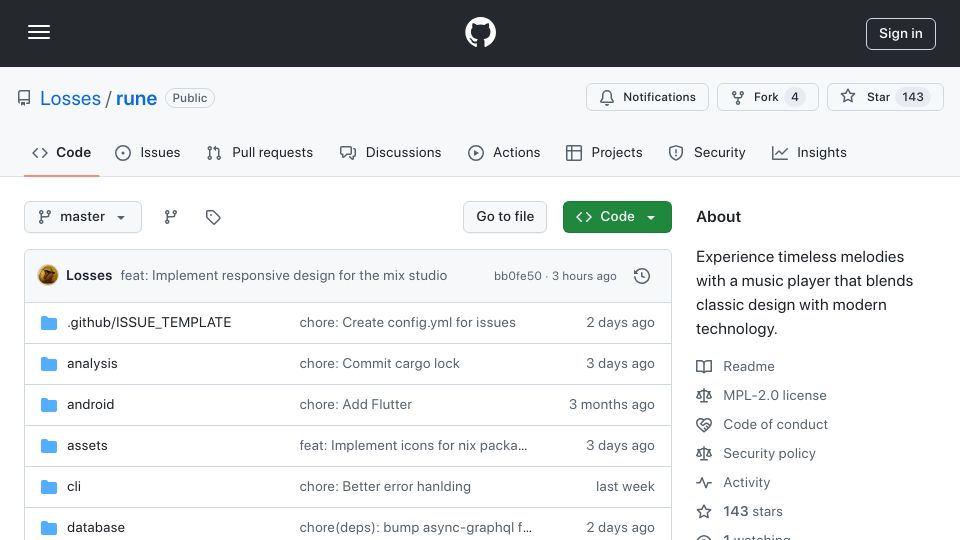Open 'Better error hanlding' commit message
The image size is (960, 540).
(x=384, y=487)
